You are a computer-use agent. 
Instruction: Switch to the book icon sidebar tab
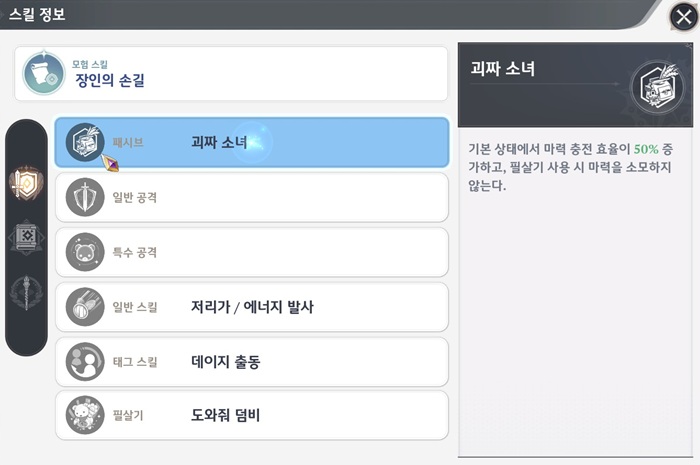point(26,238)
